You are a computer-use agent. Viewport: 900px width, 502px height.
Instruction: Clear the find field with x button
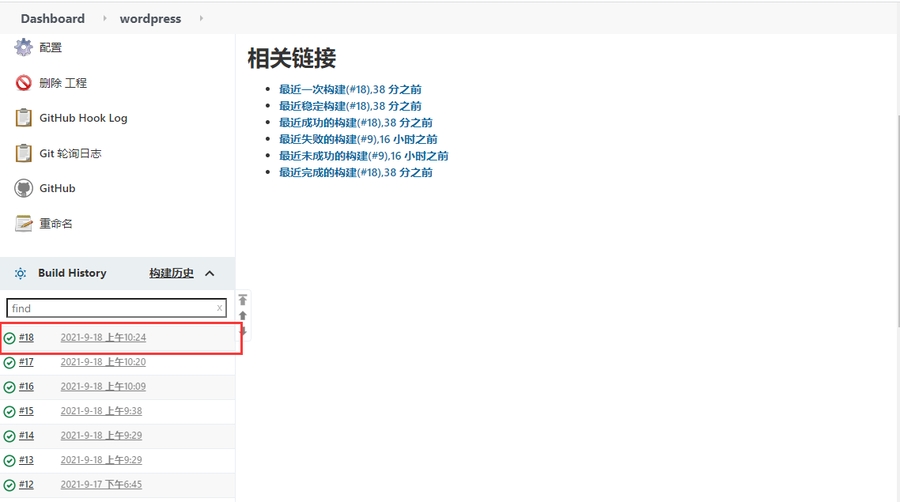pos(219,308)
